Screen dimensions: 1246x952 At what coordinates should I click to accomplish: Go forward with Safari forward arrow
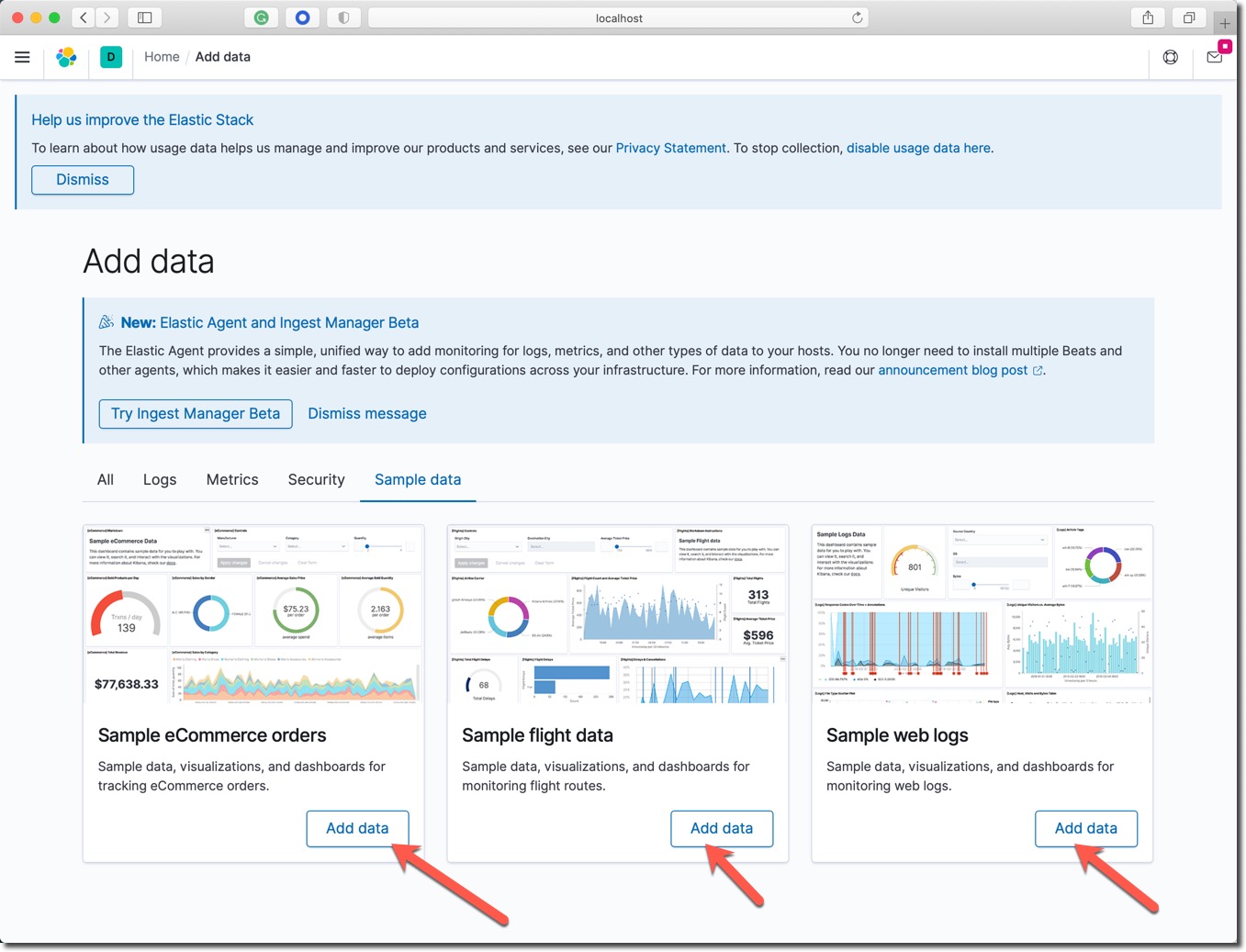pyautogui.click(x=107, y=17)
